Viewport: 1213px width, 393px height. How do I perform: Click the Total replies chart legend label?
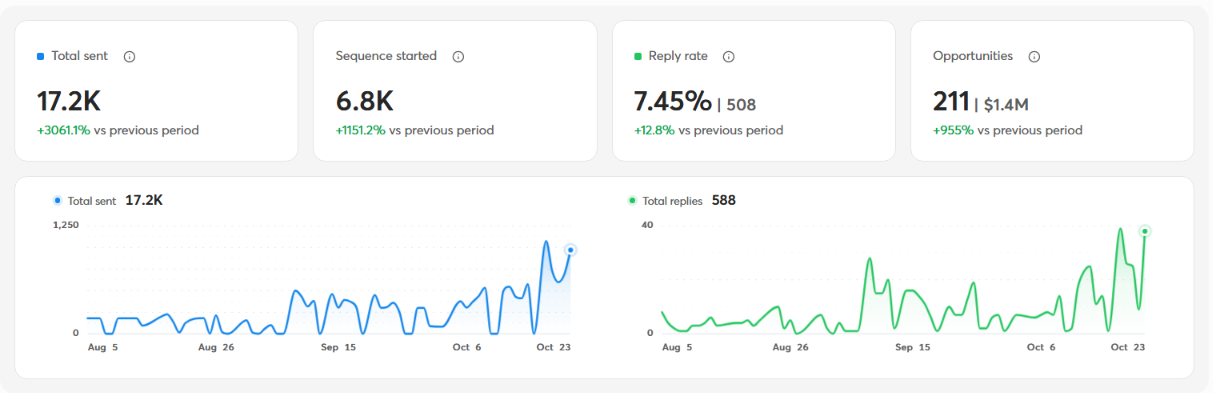click(672, 201)
